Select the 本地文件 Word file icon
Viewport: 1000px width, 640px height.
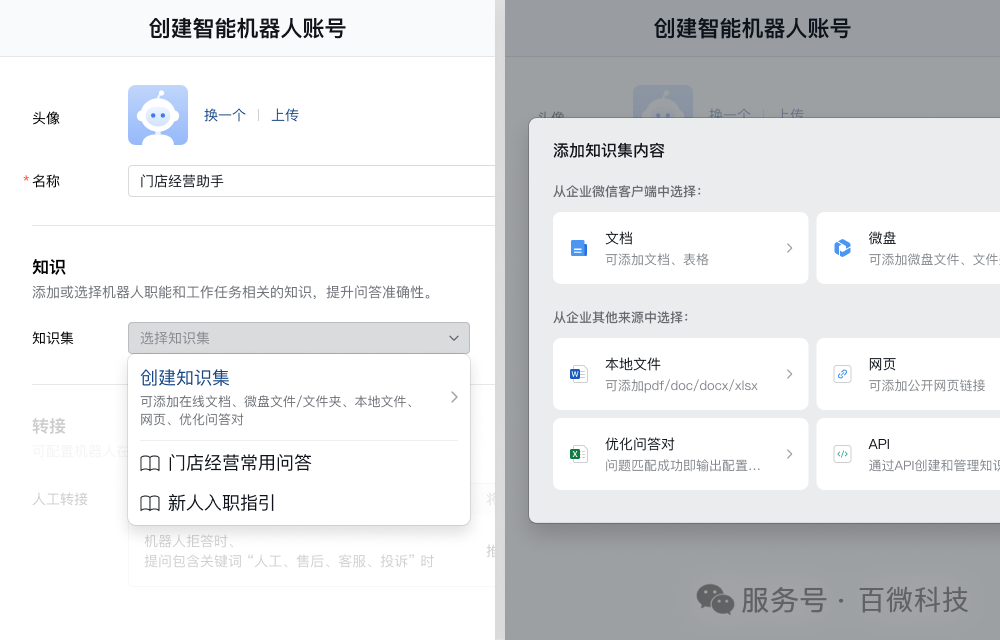(x=578, y=373)
